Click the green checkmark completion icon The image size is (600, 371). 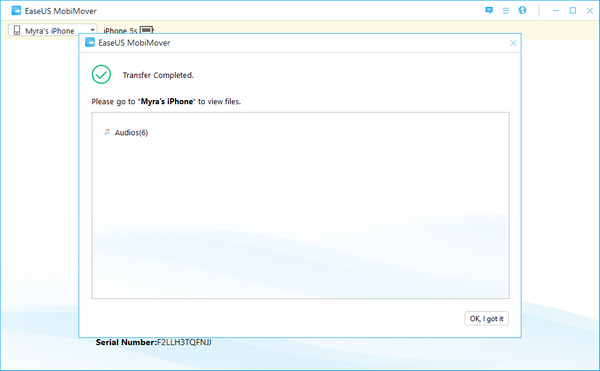coord(101,74)
